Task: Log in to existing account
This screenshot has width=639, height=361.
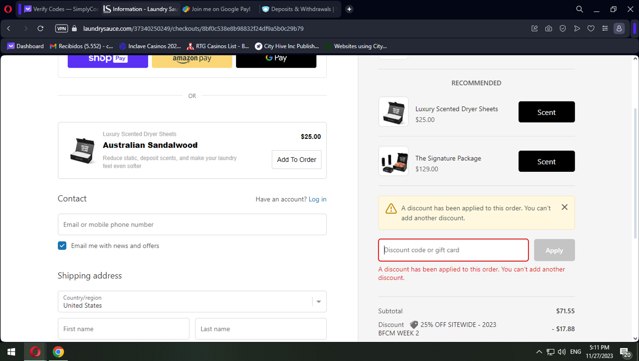Action: pyautogui.click(x=317, y=199)
